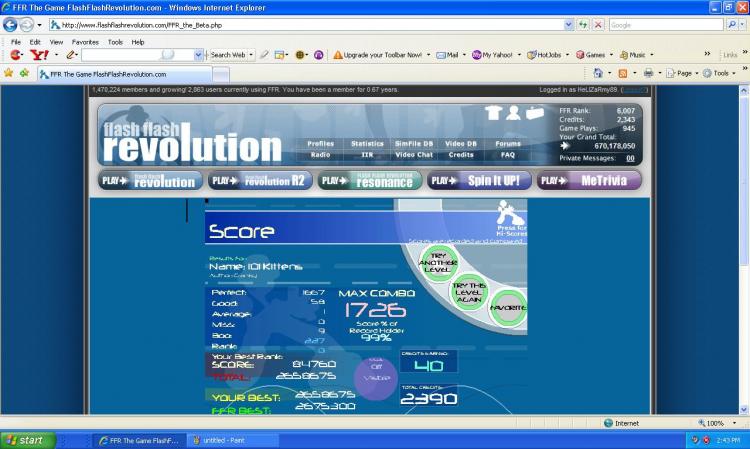
Task: Open the Statistics link in FFR nav
Action: 367,143
